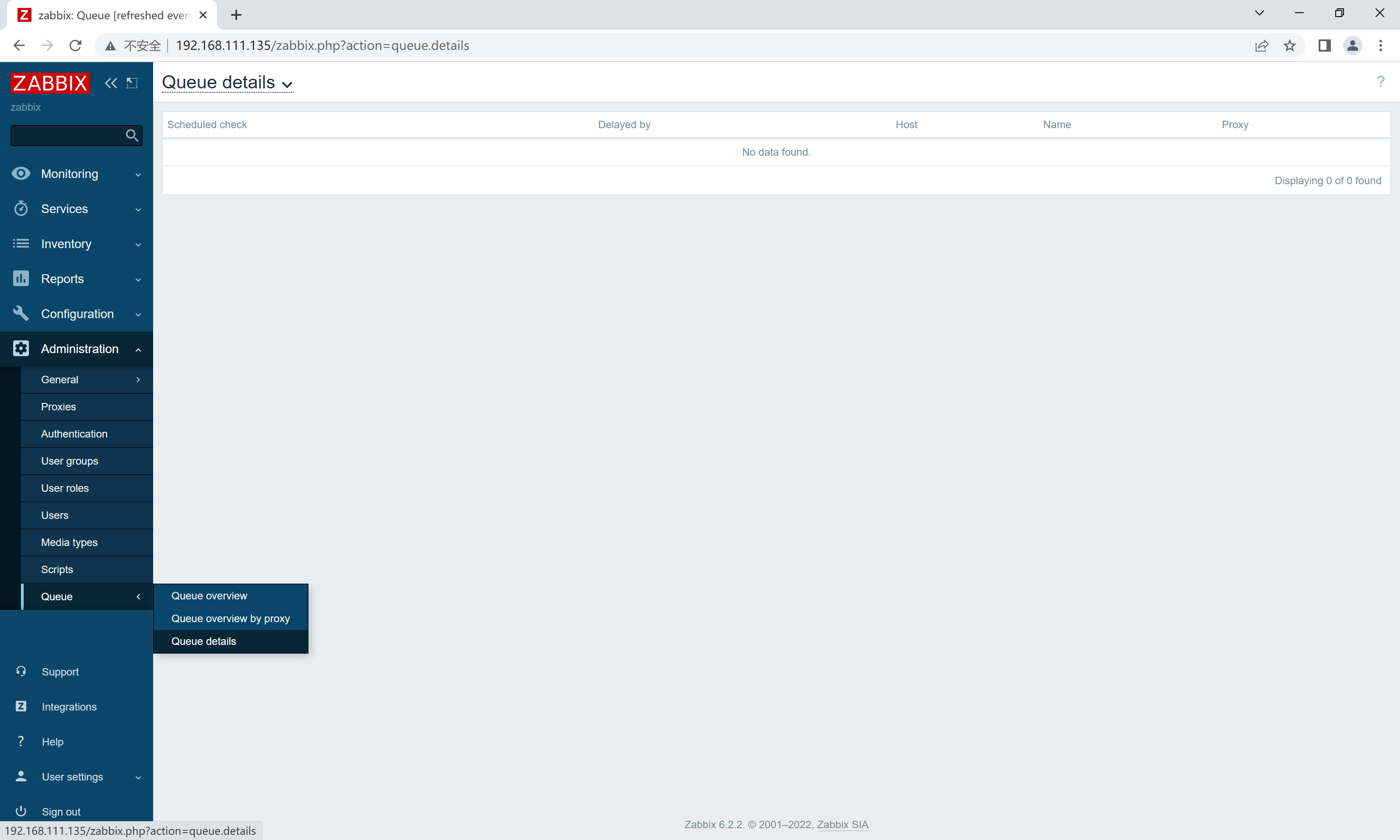Click the Help question mark icon in sidebar

21,741
